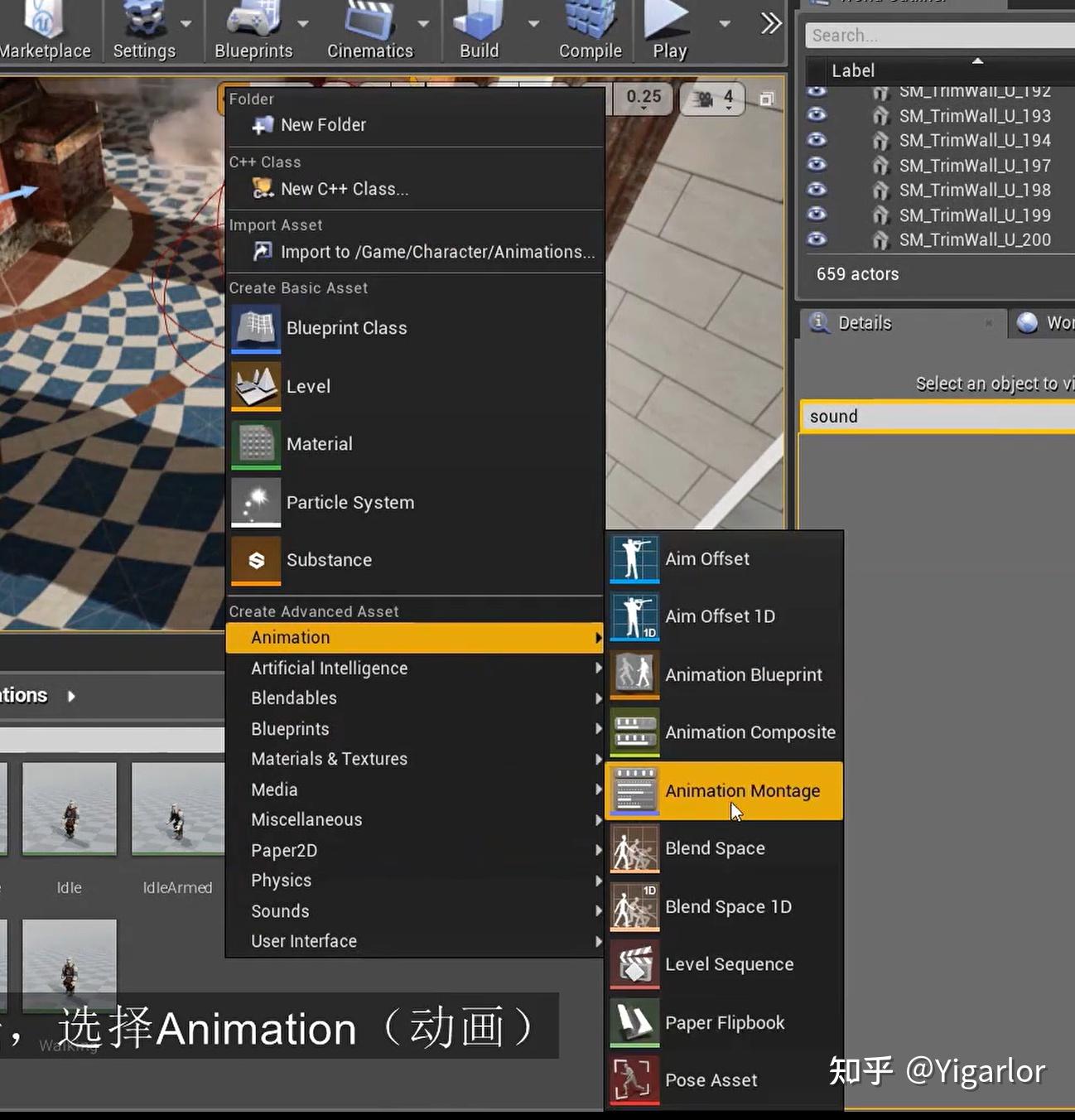This screenshot has width=1075, height=1120.
Task: Open the Blueprints advanced asset submenu
Action: coord(415,729)
